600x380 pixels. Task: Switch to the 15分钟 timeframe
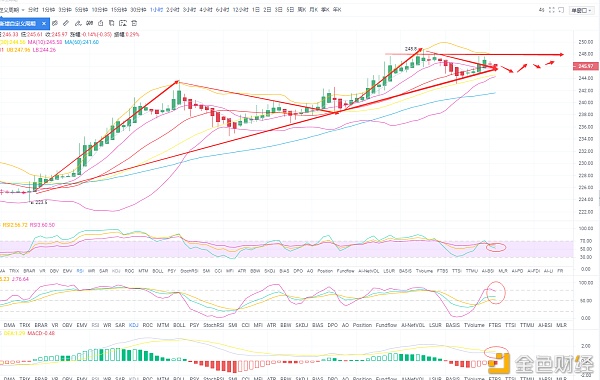coord(119,10)
